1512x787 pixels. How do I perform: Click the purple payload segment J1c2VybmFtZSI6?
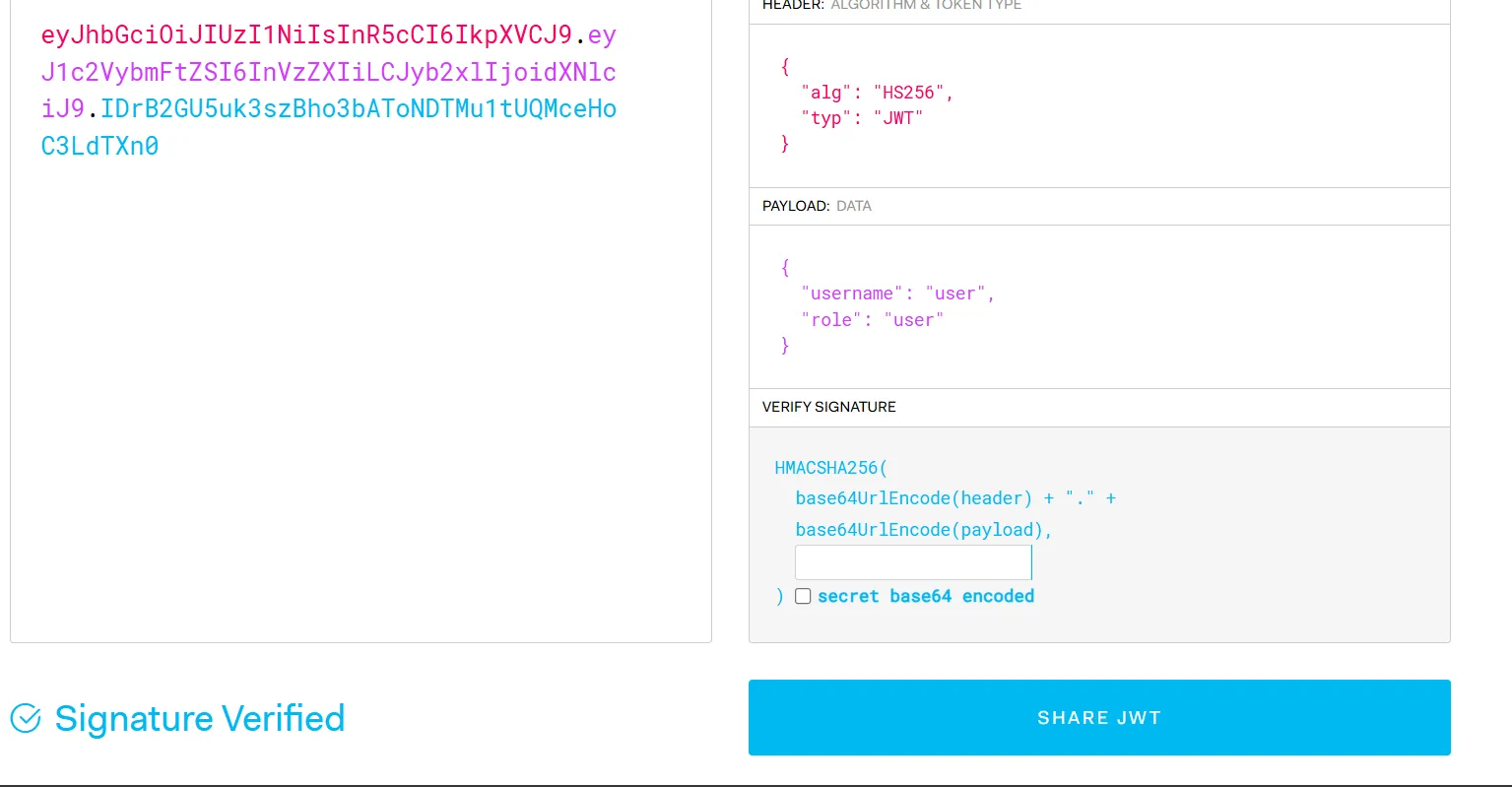pyautogui.click(x=328, y=72)
